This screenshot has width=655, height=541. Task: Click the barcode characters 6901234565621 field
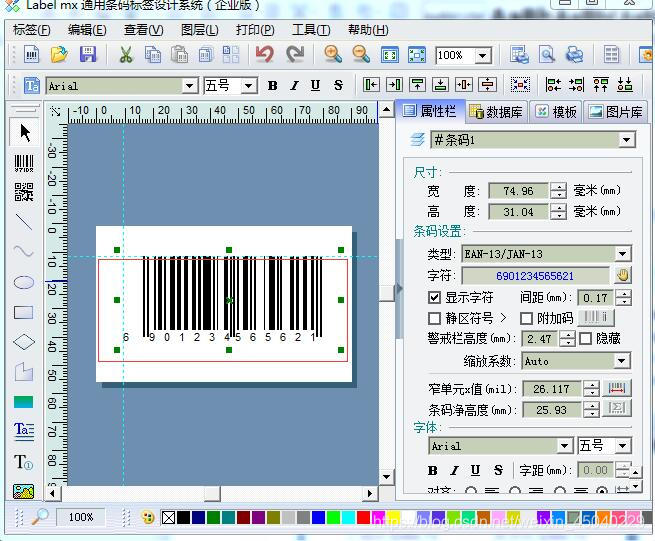pyautogui.click(x=535, y=276)
